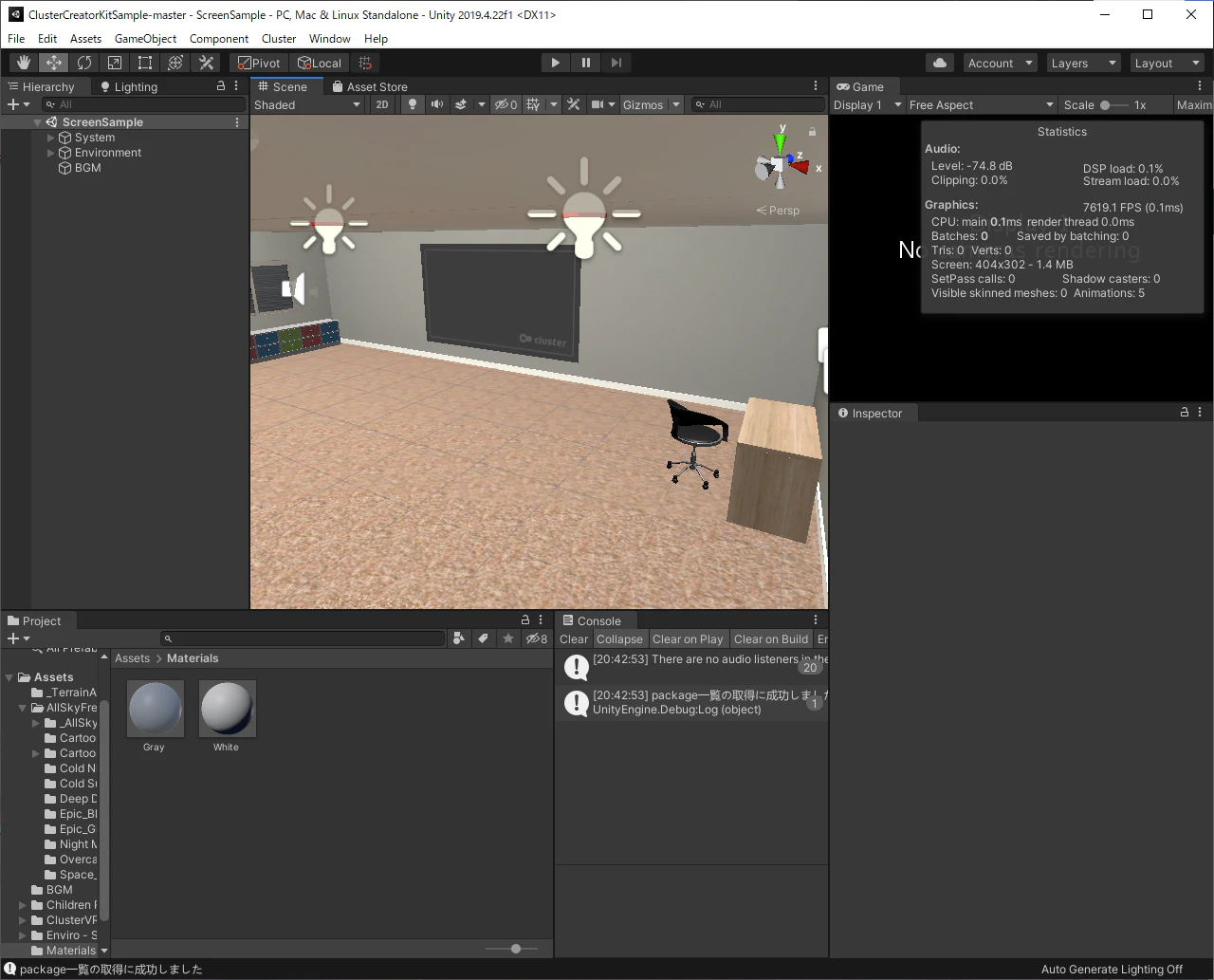
Task: Toggle Hierarchy panel lock icon
Action: point(221,86)
